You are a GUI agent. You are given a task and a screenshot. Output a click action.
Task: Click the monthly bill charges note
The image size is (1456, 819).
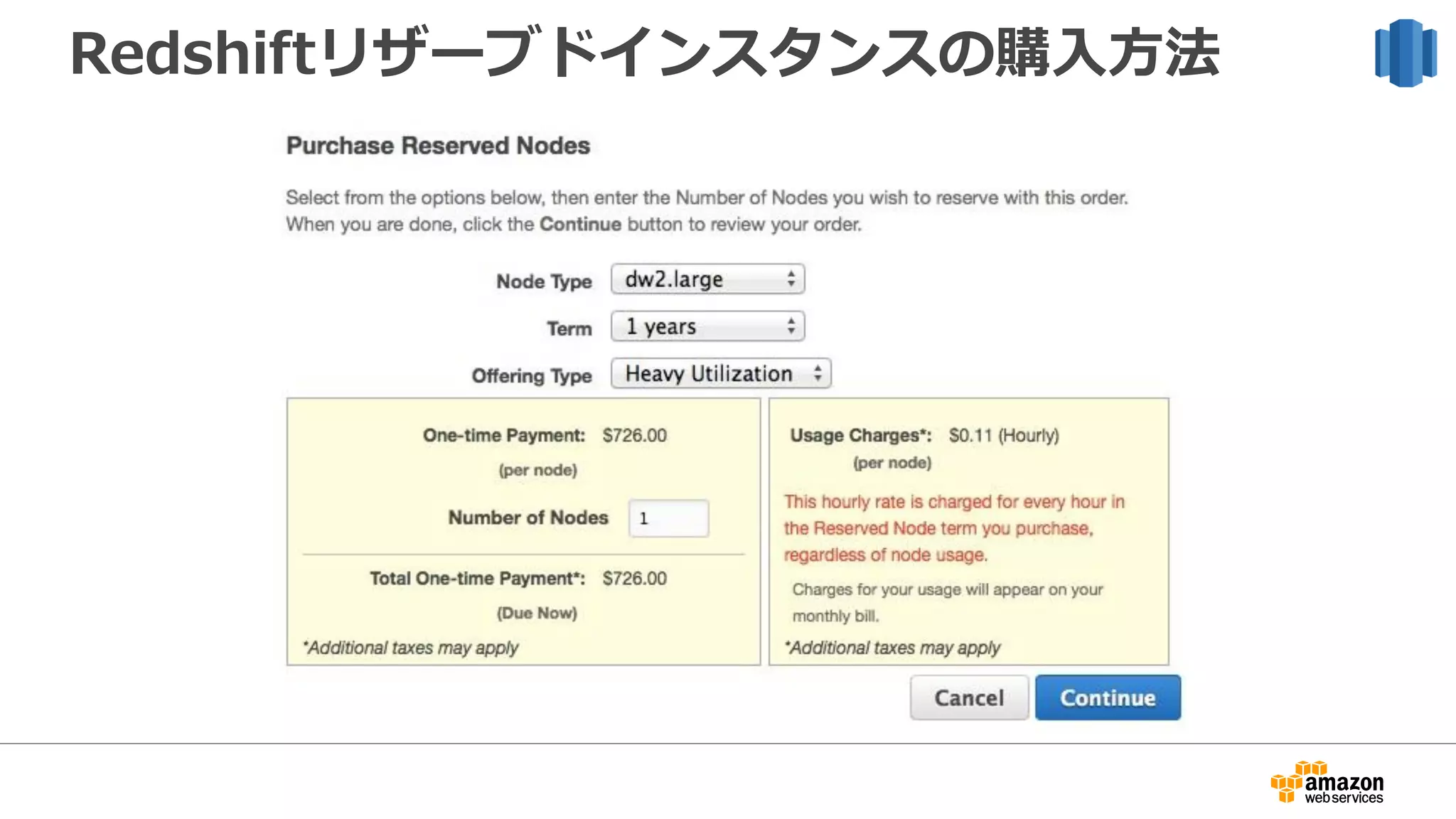pos(947,602)
